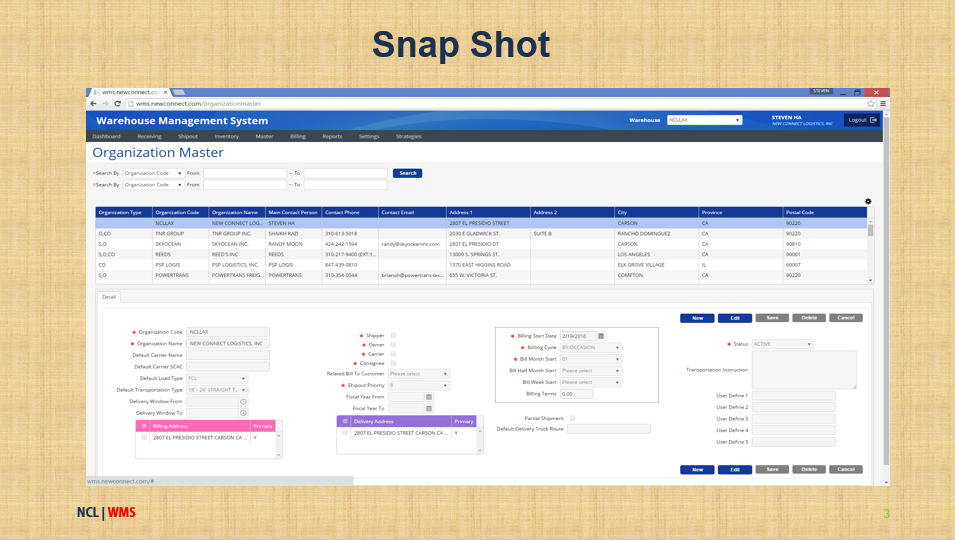Open the Status ACTIVE dropdown
The image size is (955, 540).
pyautogui.click(x=783, y=344)
